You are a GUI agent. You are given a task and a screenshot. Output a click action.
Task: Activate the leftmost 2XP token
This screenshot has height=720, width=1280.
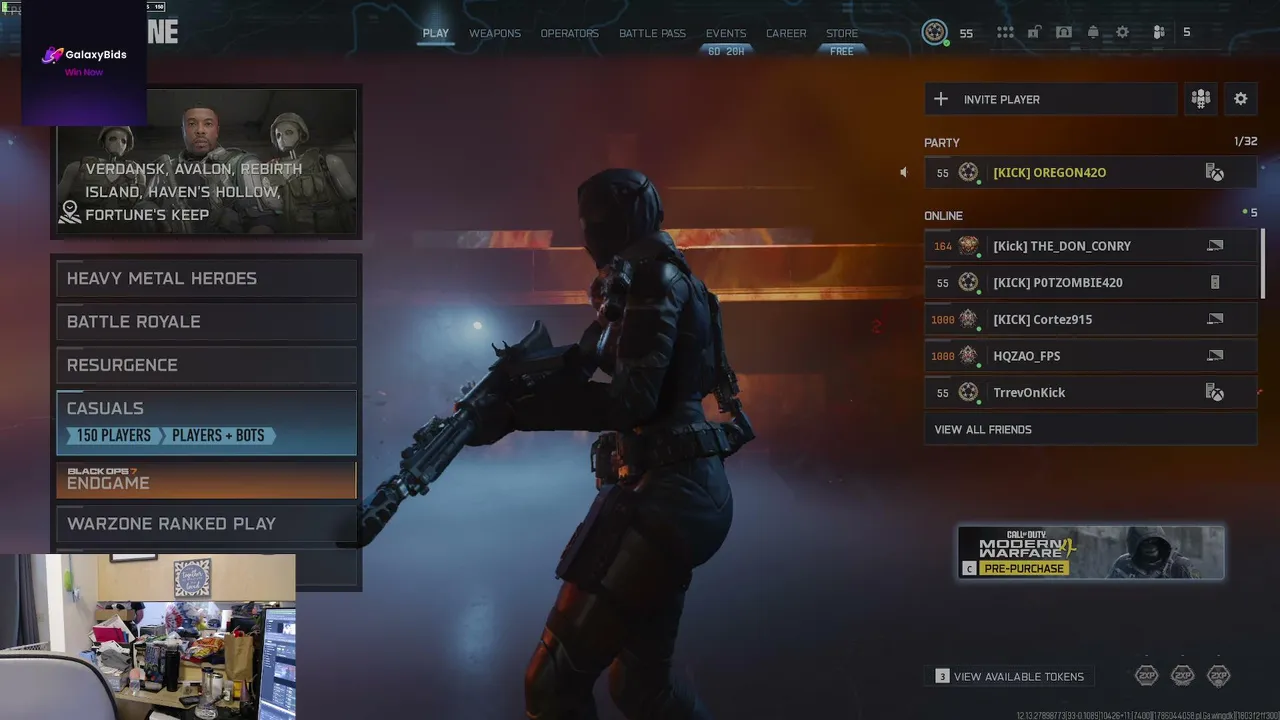coord(1147,676)
